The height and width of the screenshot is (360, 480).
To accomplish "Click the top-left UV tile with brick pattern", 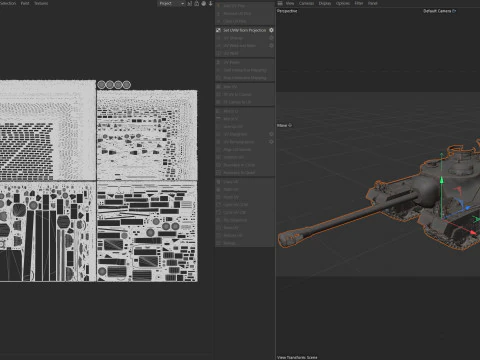I will pyautogui.click(x=48, y=130).
